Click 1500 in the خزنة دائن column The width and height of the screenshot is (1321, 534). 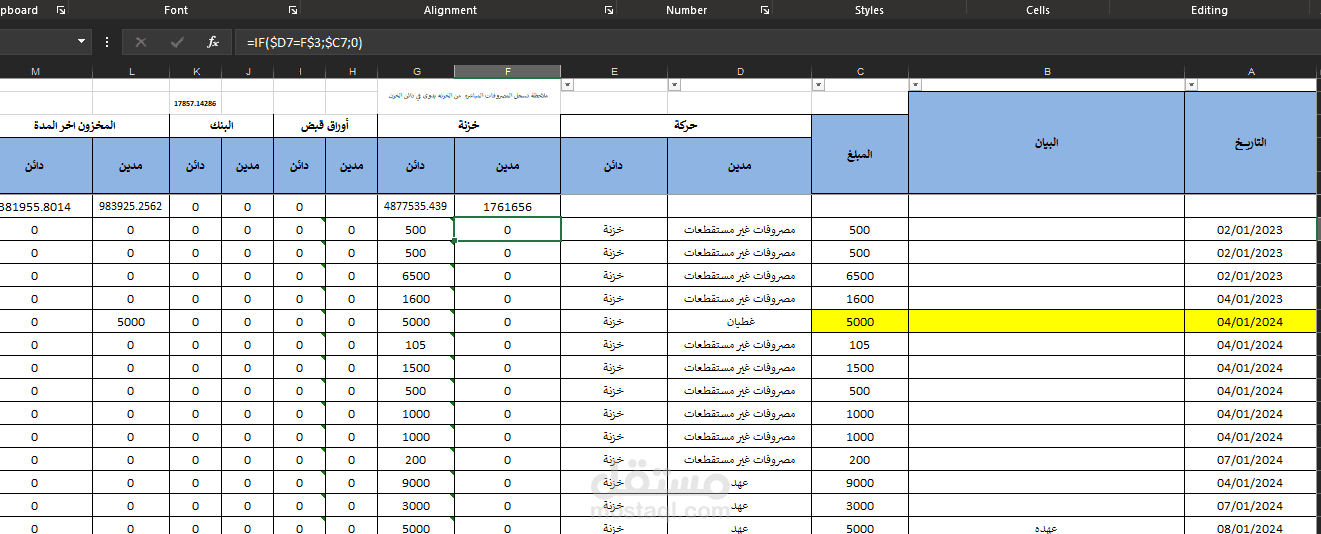pos(416,368)
